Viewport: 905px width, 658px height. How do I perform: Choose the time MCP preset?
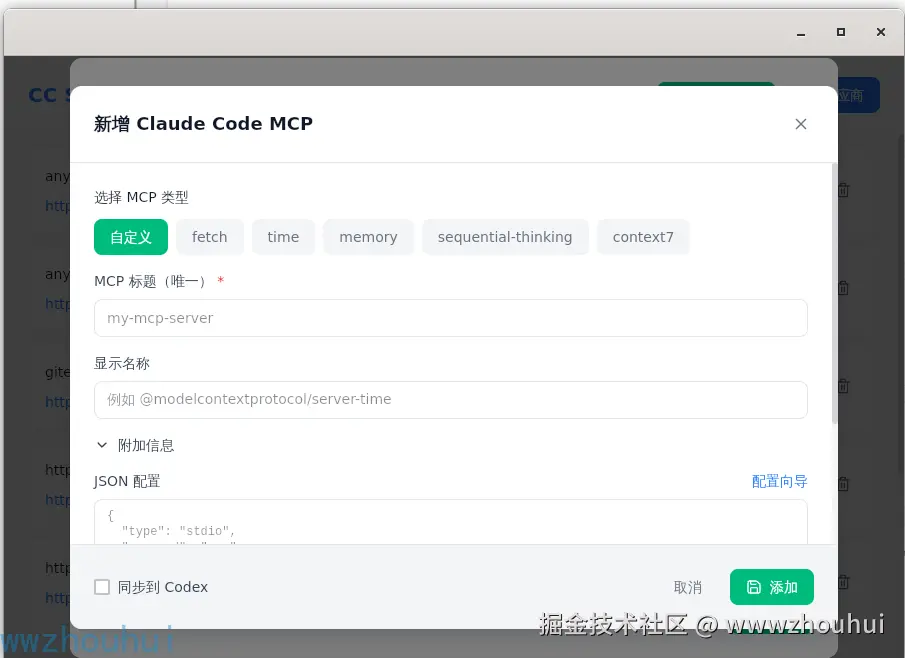[283, 237]
